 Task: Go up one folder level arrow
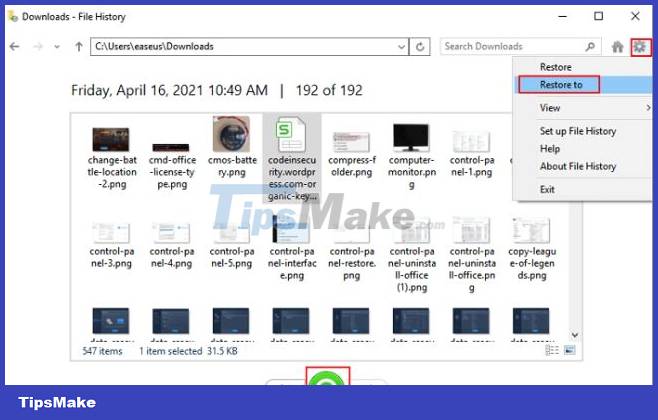pos(79,47)
